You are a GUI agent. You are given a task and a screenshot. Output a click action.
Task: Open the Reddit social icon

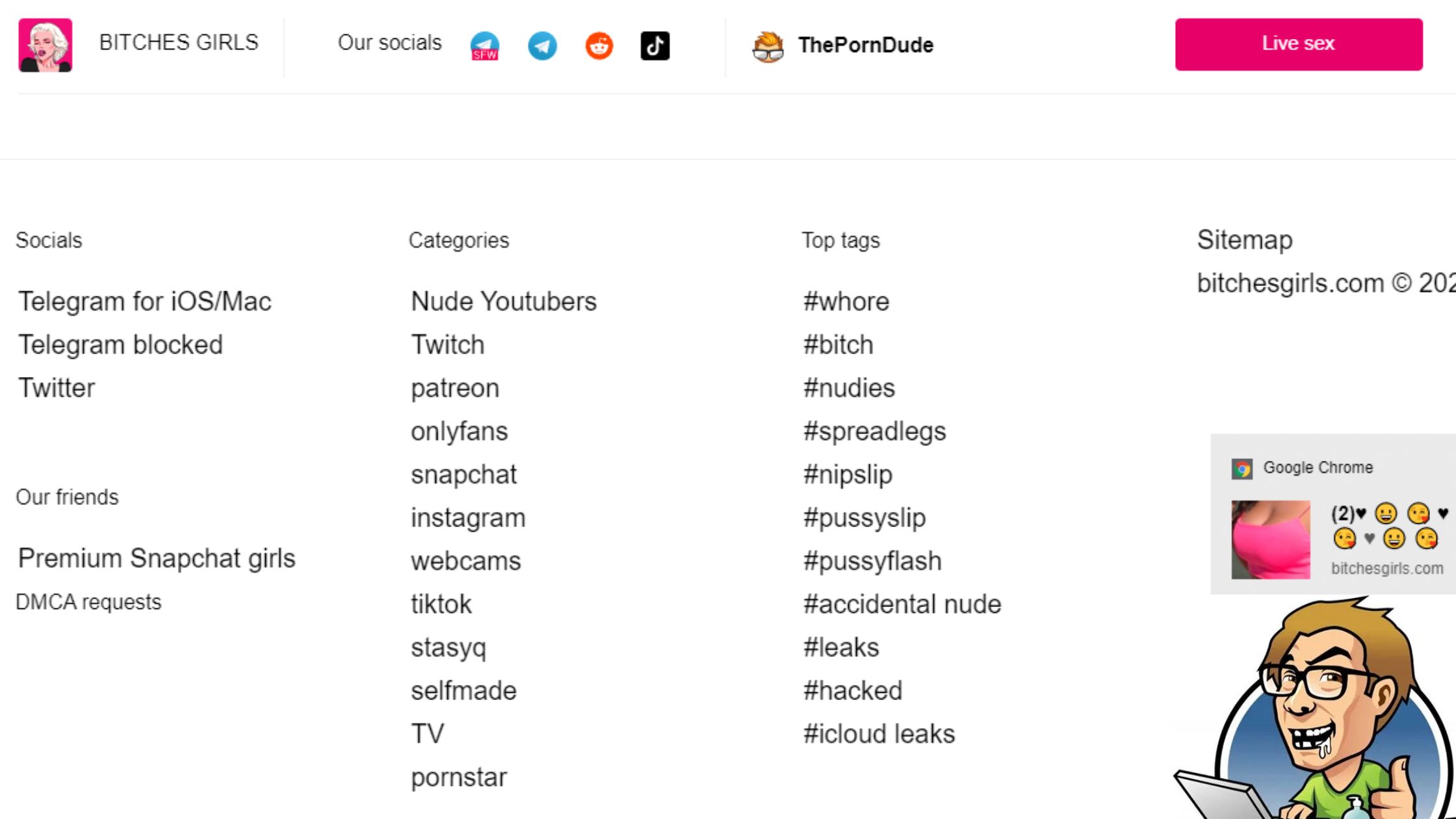coord(599,45)
